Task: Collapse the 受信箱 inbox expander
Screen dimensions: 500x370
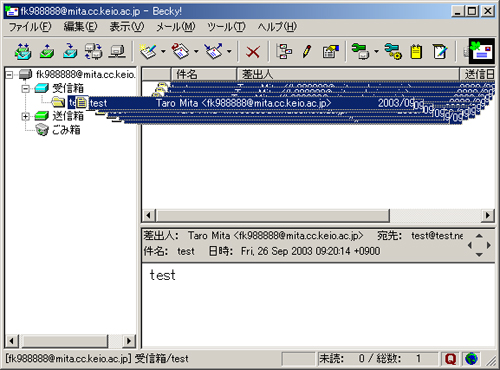Action: (x=26, y=89)
